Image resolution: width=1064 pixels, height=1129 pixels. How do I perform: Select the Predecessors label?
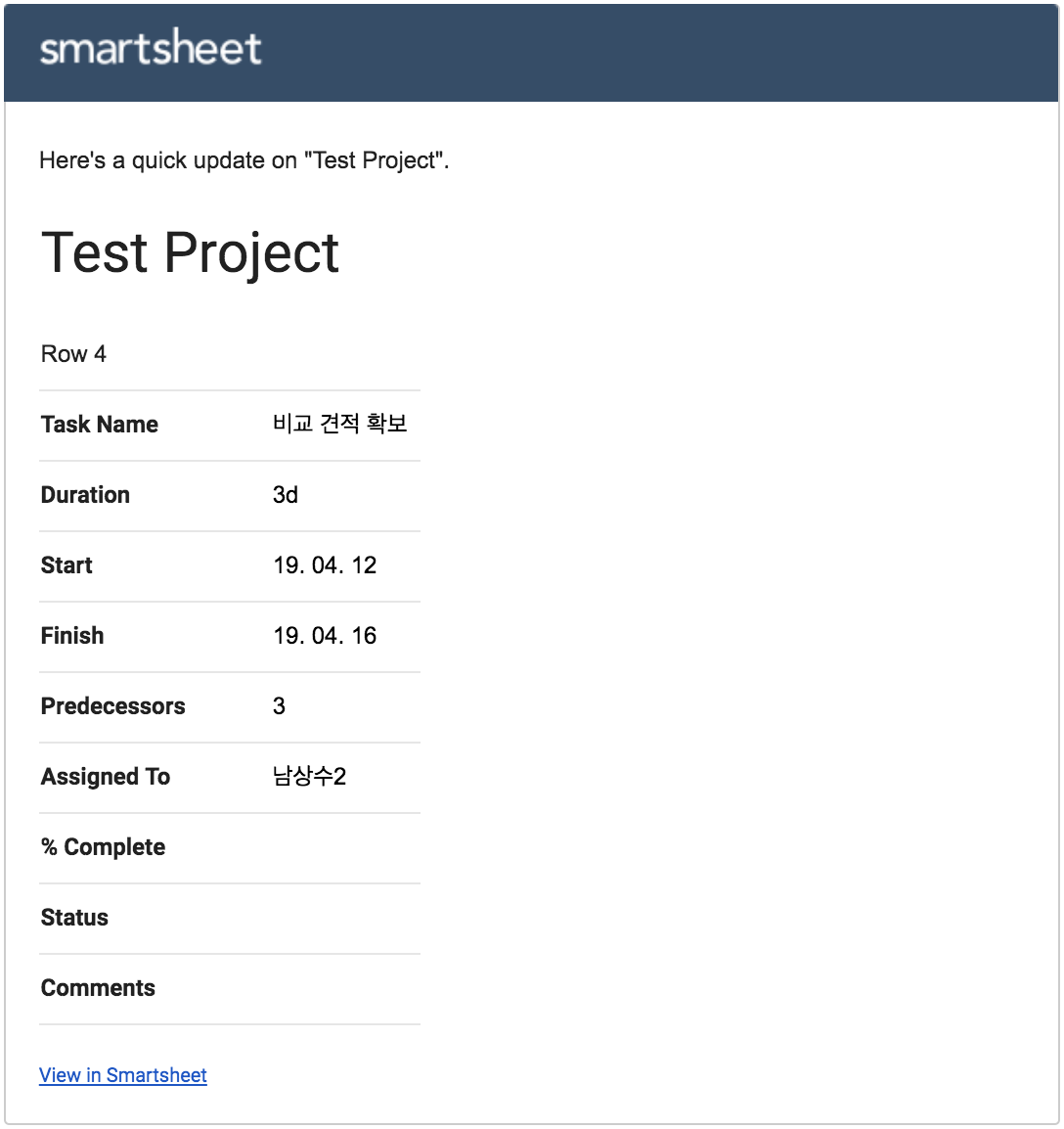(x=113, y=706)
